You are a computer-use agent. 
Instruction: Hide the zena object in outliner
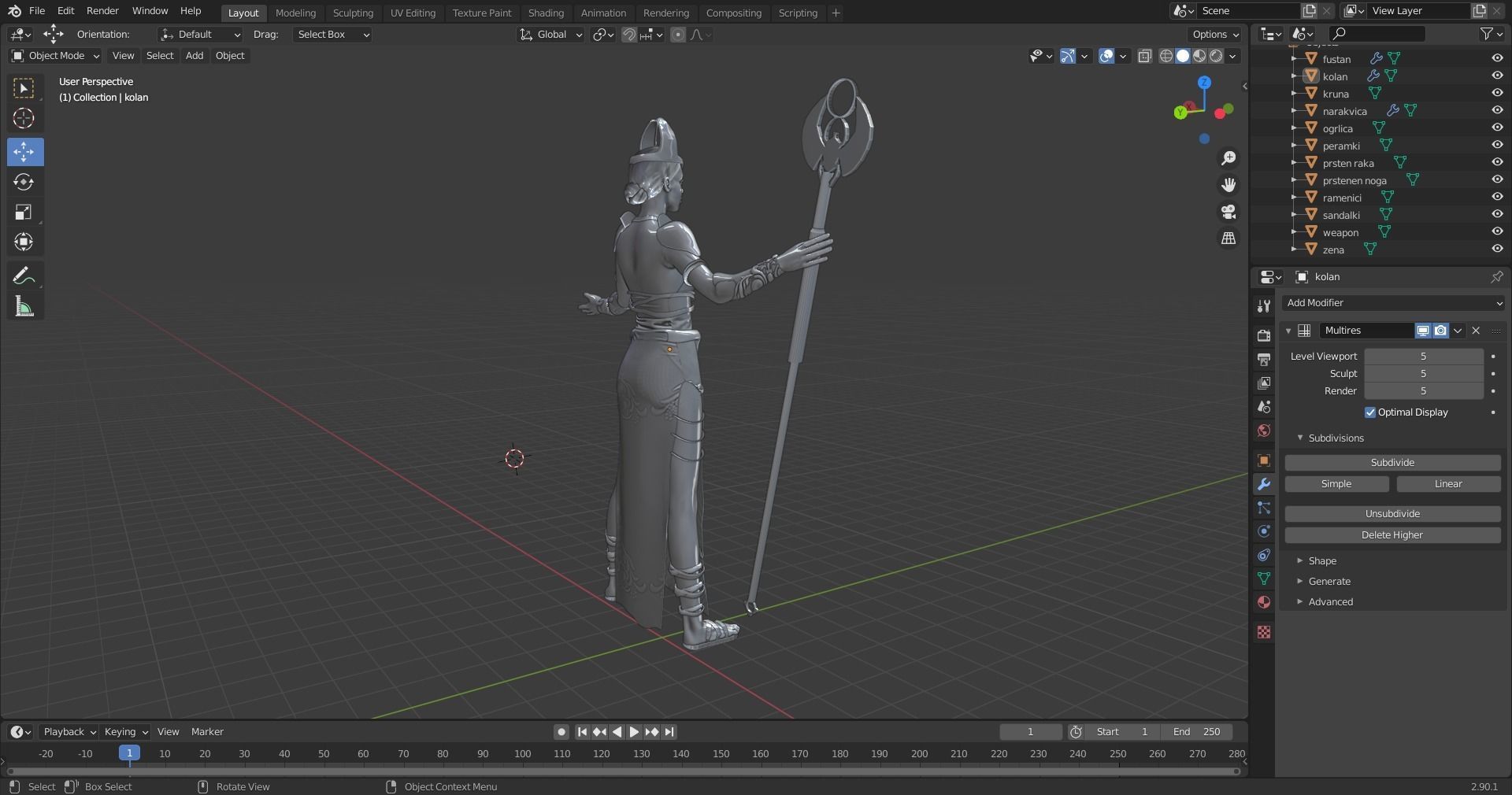1497,249
